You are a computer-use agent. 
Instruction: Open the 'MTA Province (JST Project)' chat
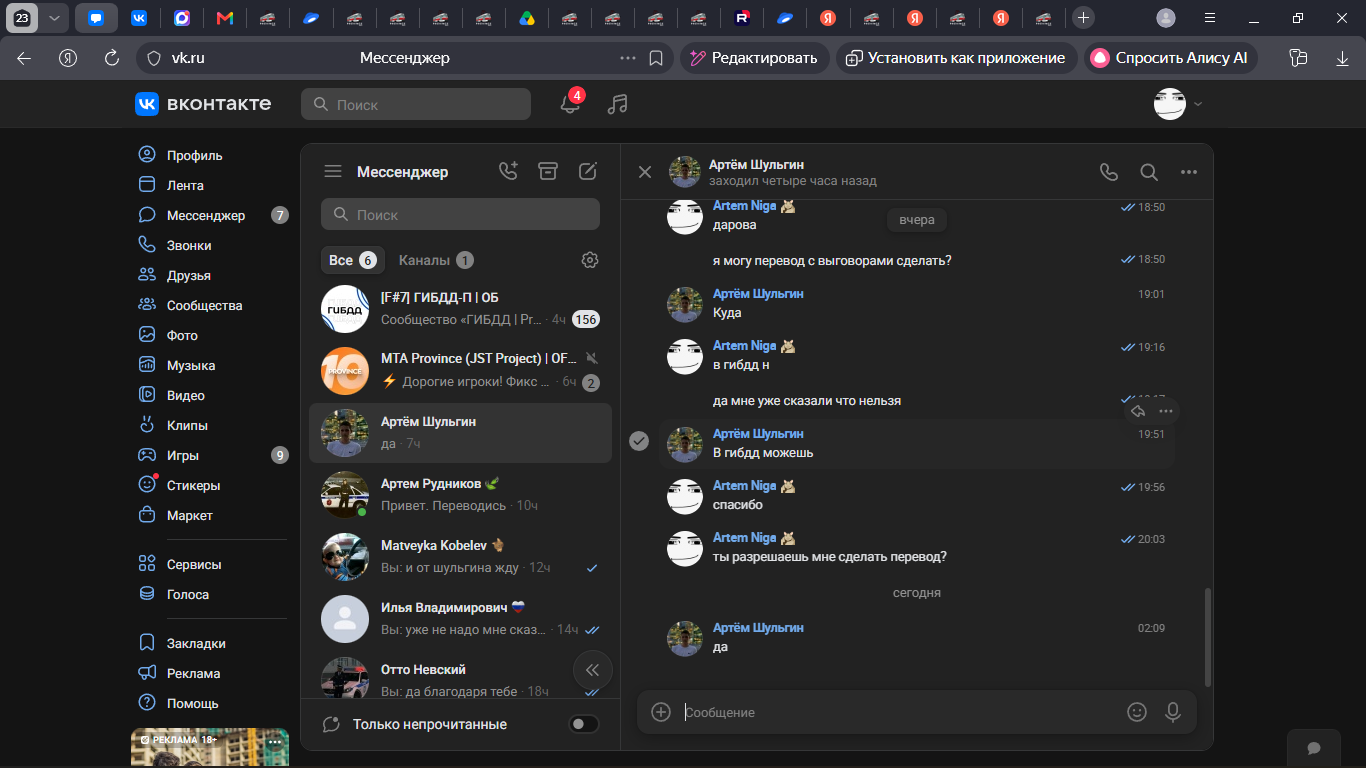[460, 370]
